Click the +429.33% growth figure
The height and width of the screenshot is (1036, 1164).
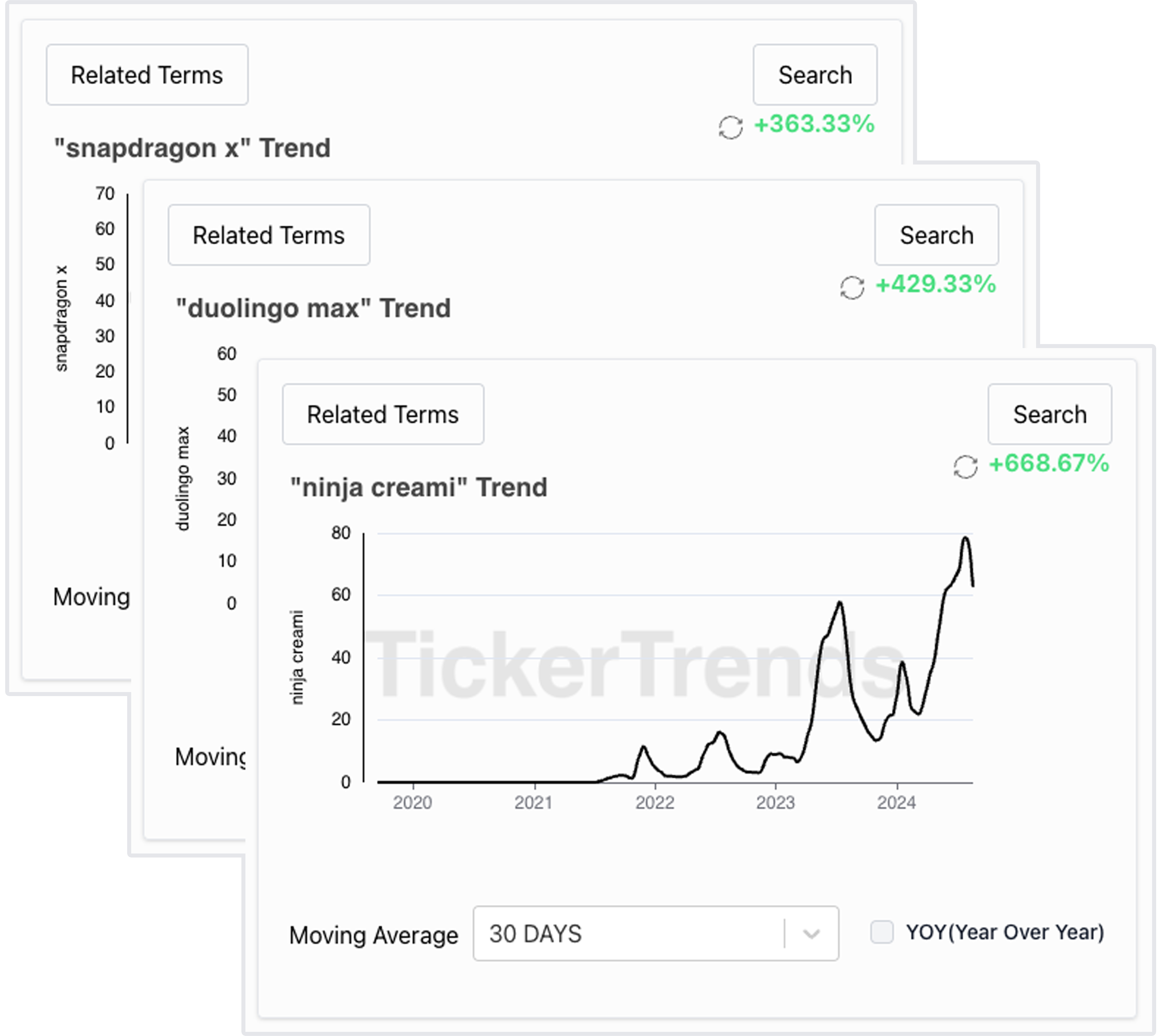(936, 284)
